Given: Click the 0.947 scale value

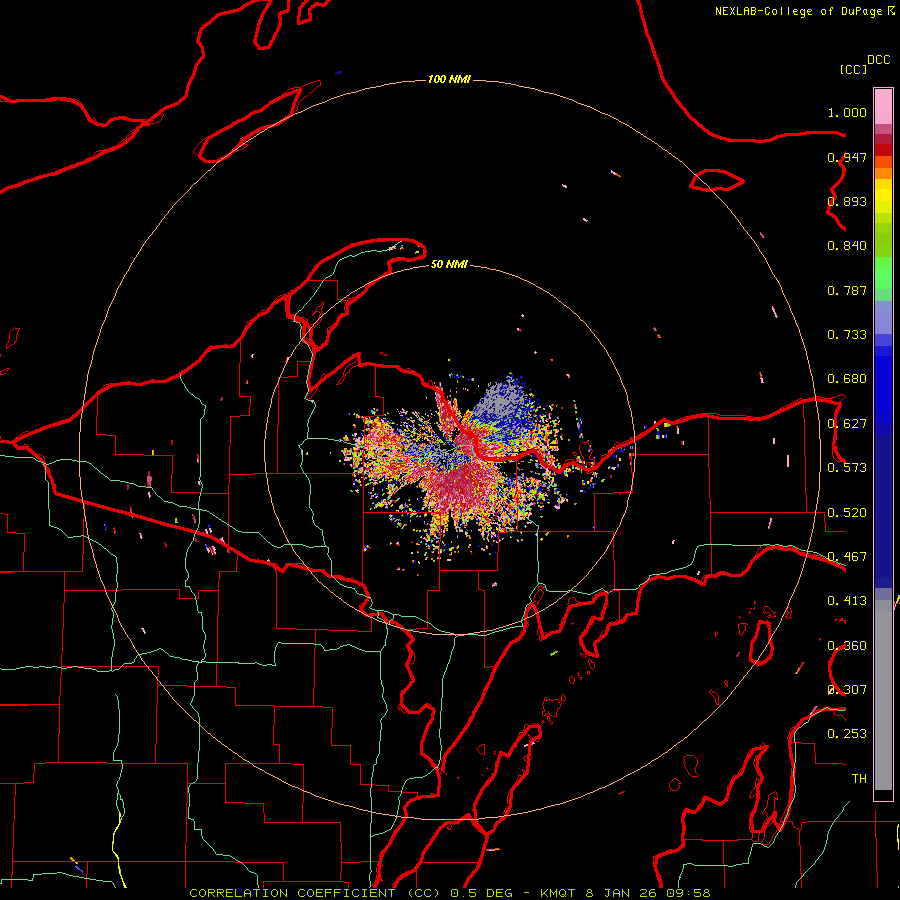Looking at the screenshot, I should 847,157.
